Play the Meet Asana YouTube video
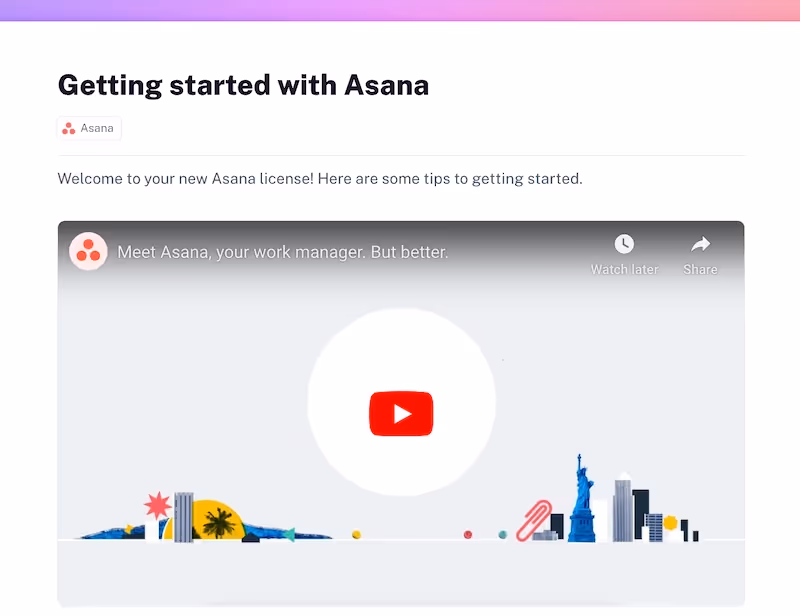This screenshot has width=800, height=616. (401, 413)
